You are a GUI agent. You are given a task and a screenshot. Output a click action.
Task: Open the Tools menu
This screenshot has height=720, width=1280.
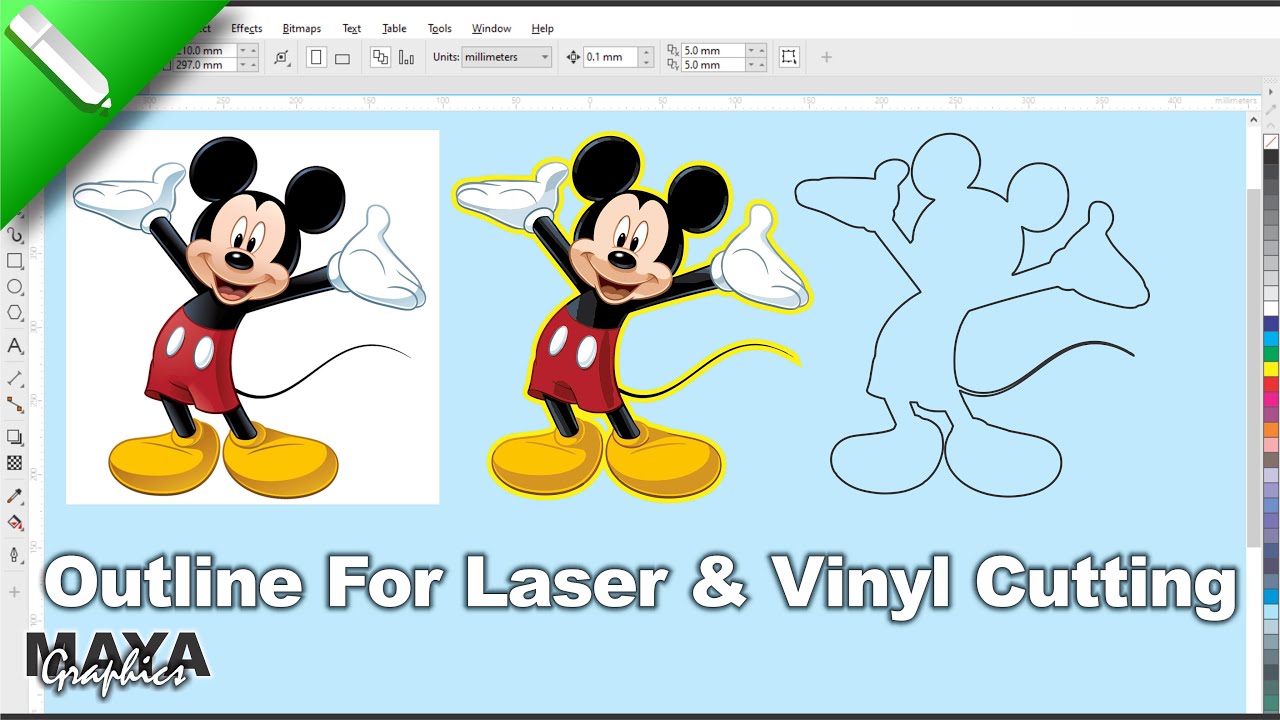pos(439,28)
